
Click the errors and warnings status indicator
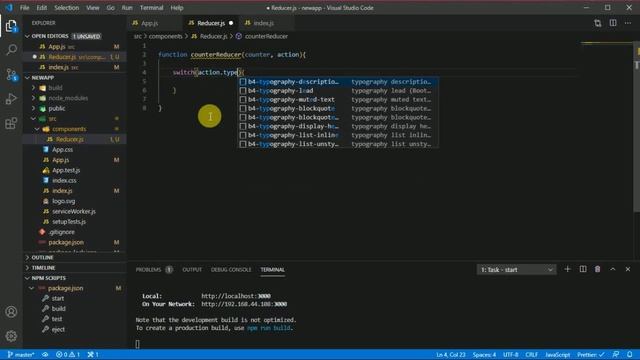(68, 355)
